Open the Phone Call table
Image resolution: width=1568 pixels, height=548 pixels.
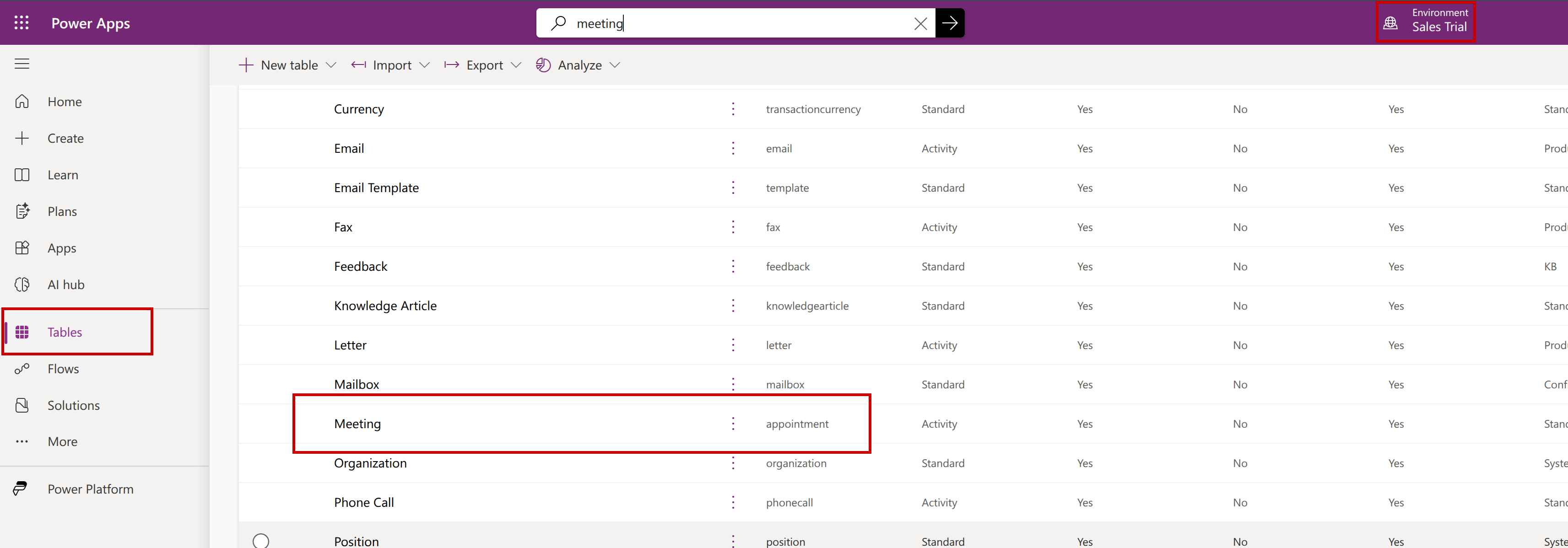pos(364,502)
